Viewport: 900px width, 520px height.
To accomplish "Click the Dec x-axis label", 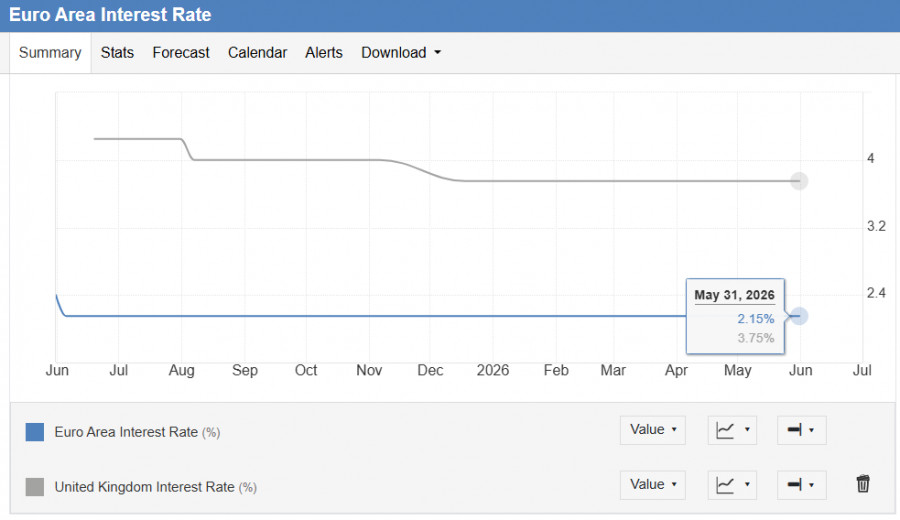I will pos(430,370).
